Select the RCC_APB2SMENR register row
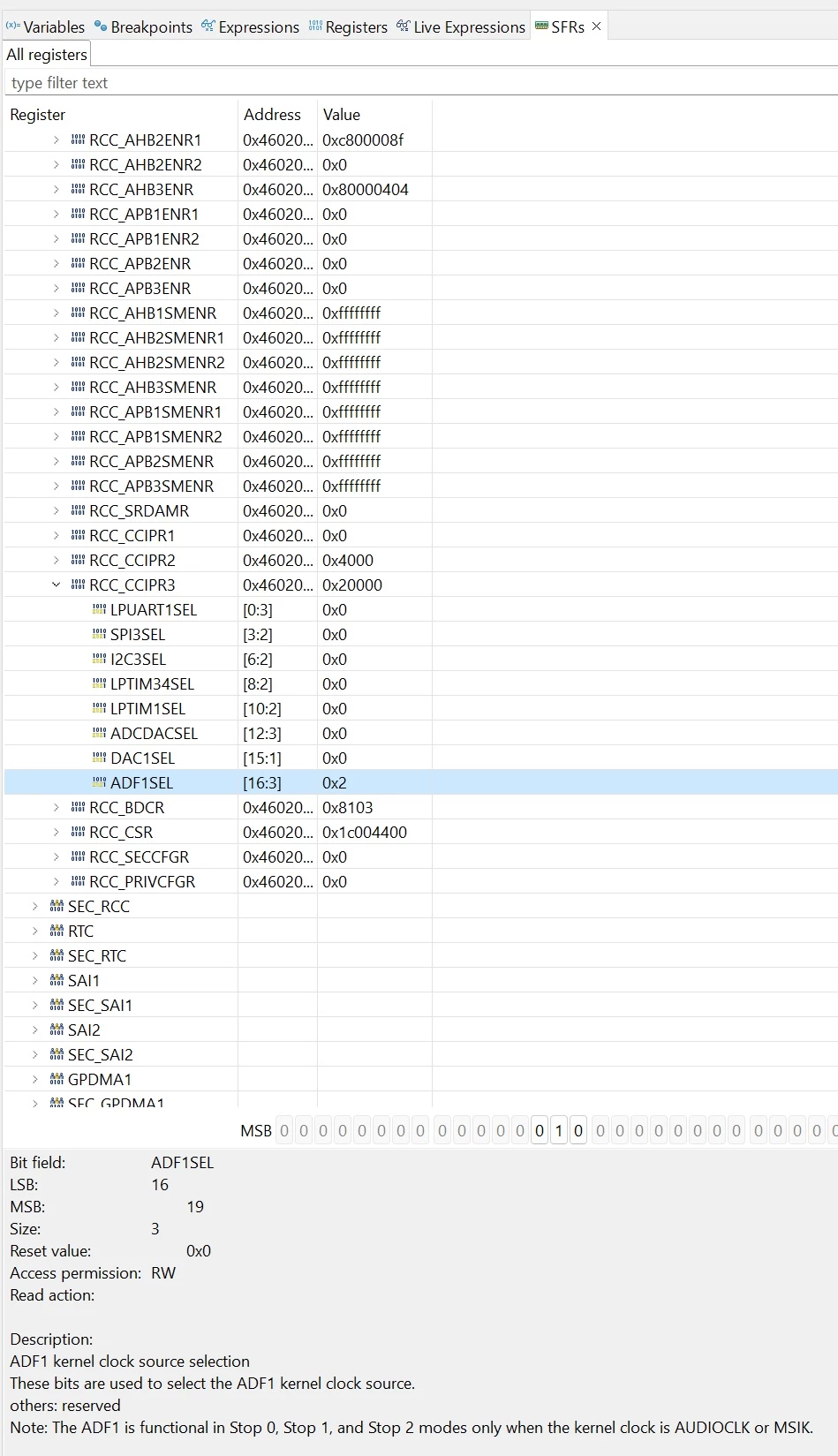838x1456 pixels. click(x=420, y=461)
